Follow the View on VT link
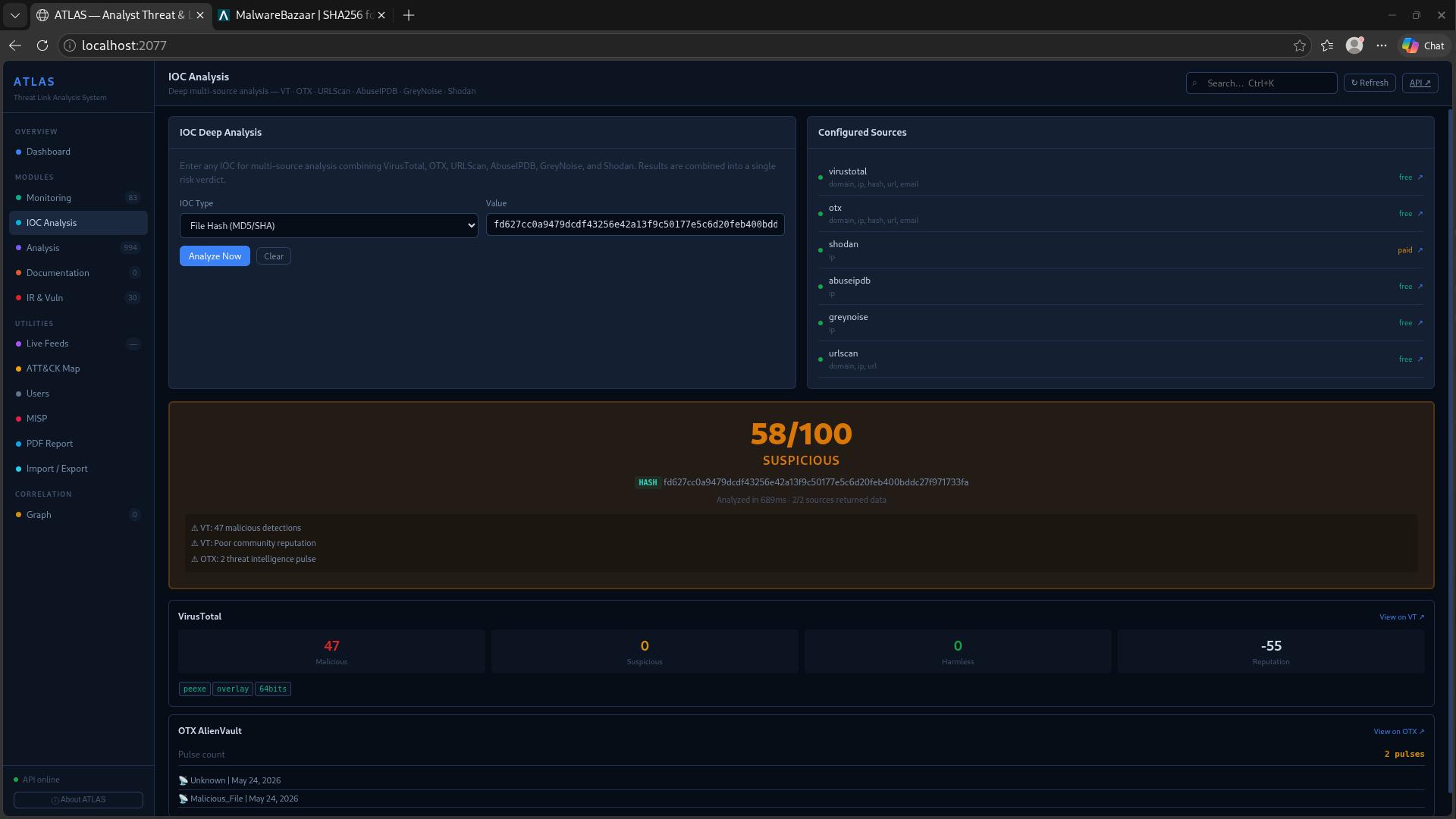The height and width of the screenshot is (819, 1456). tap(1401, 617)
